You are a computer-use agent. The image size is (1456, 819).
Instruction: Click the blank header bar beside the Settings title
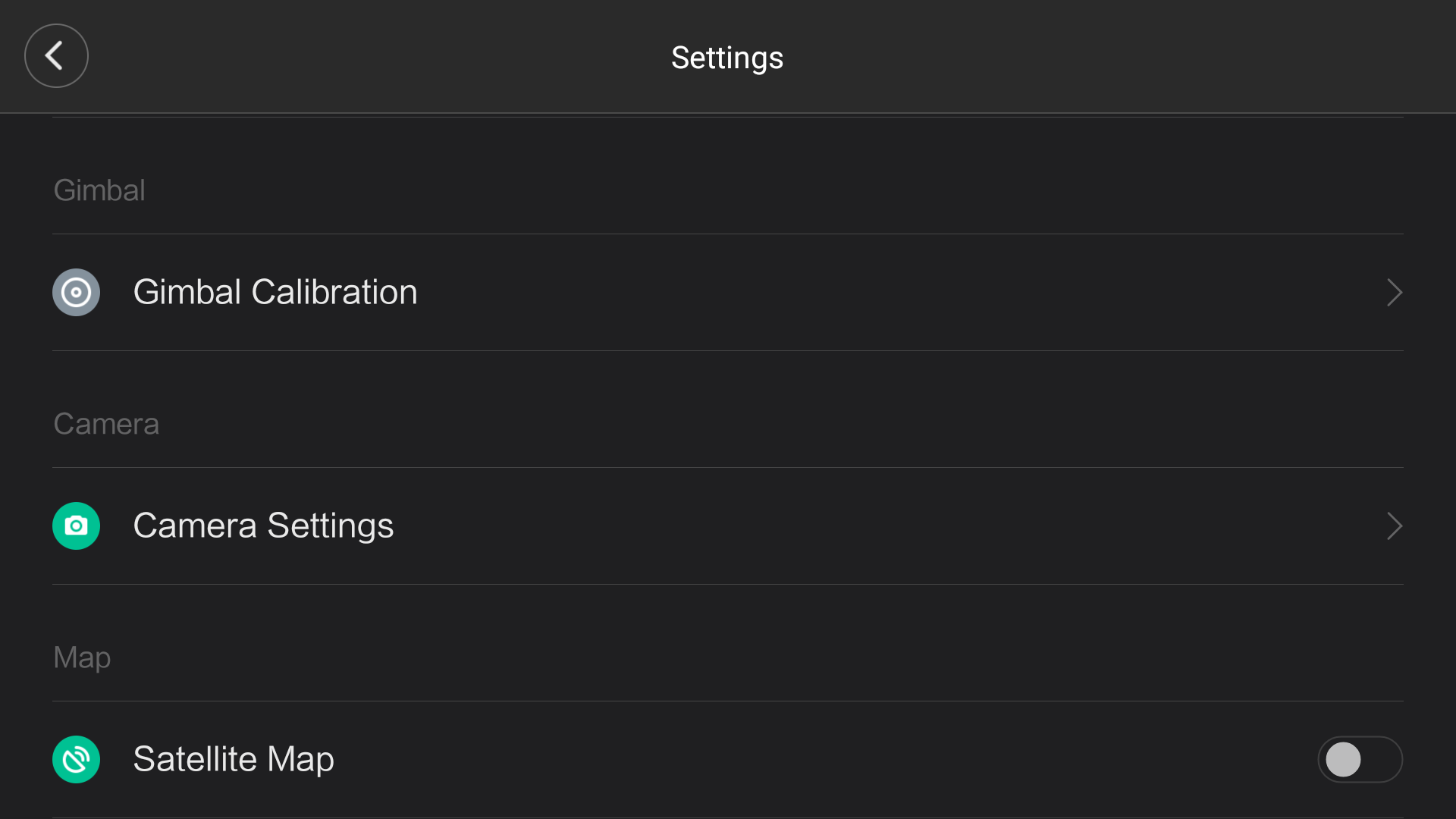(1100, 58)
